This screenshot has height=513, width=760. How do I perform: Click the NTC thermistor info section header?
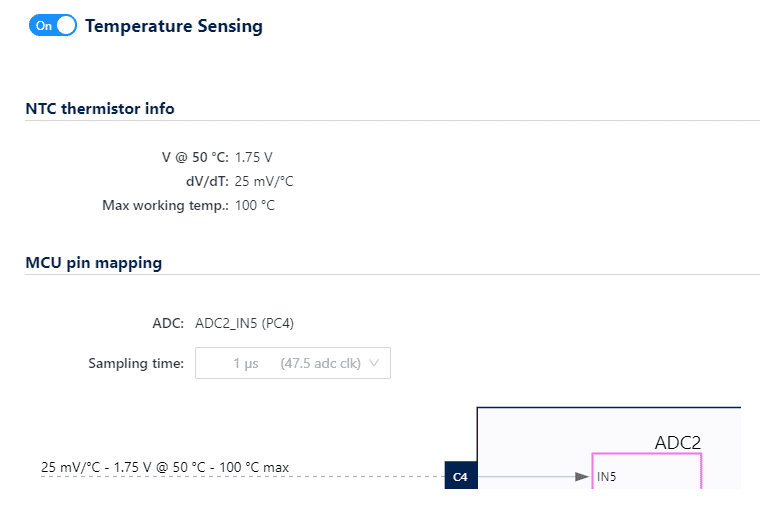click(x=100, y=108)
